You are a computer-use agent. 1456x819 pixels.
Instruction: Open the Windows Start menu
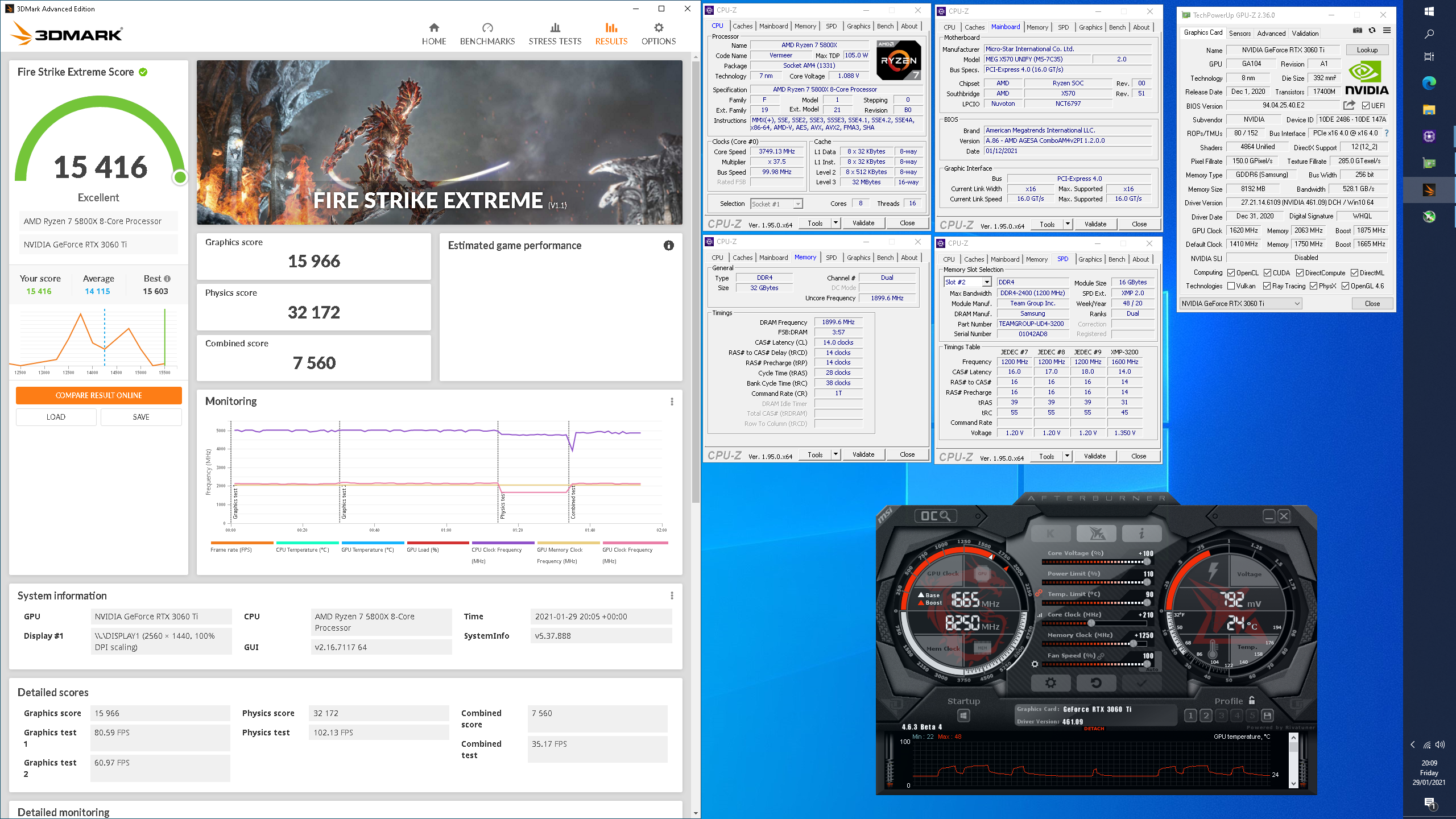[1429, 11]
